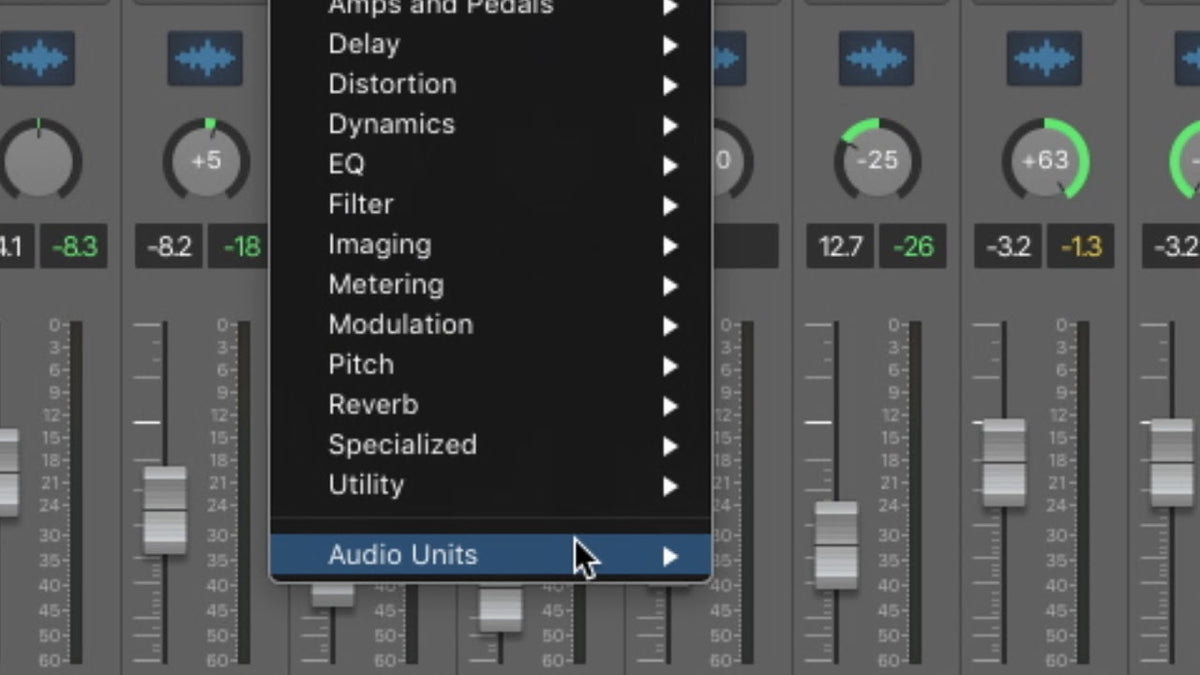The height and width of the screenshot is (675, 1200).
Task: Click the green -26 peak level display
Action: [x=913, y=246]
